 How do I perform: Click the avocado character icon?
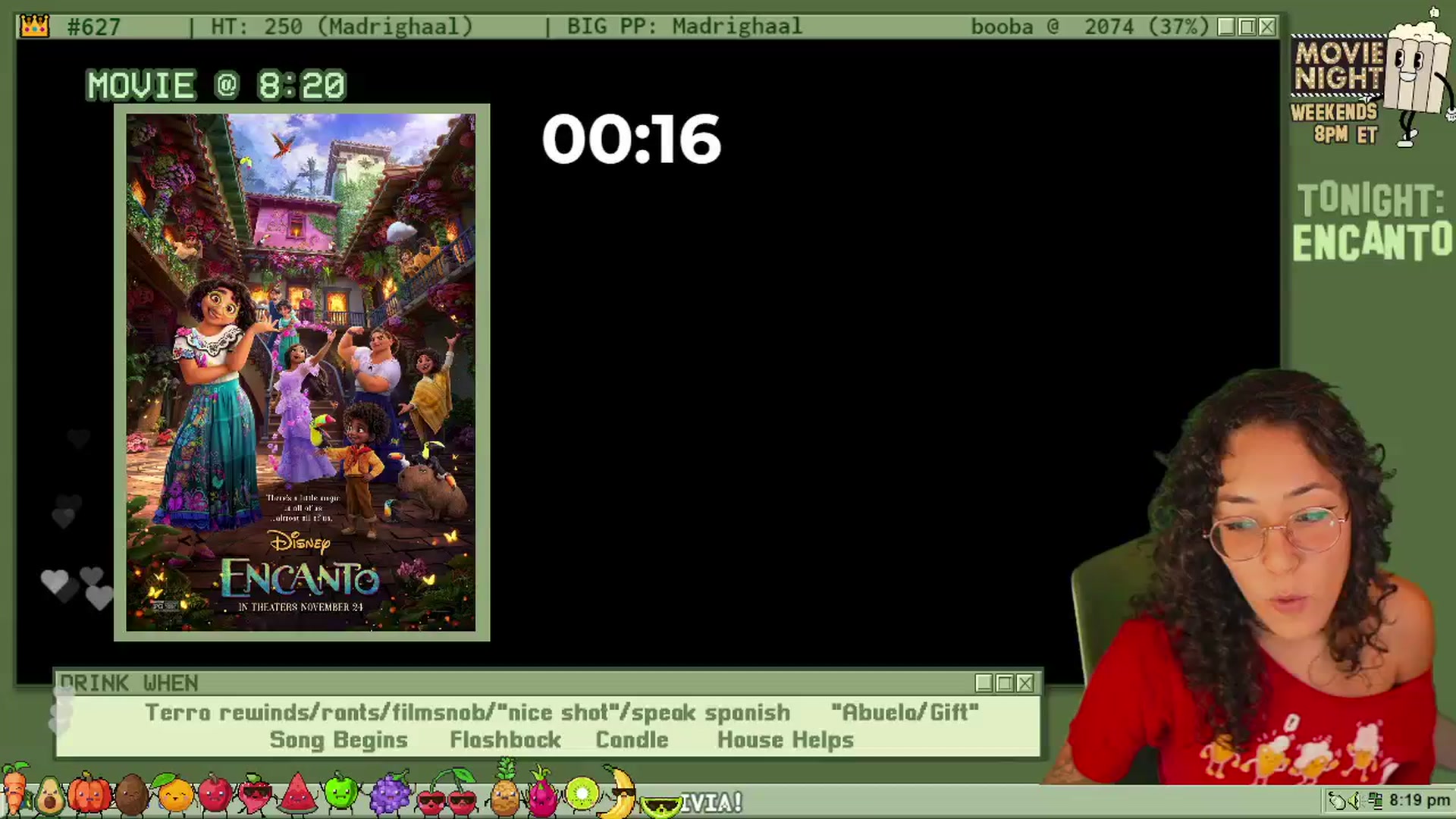[x=49, y=796]
